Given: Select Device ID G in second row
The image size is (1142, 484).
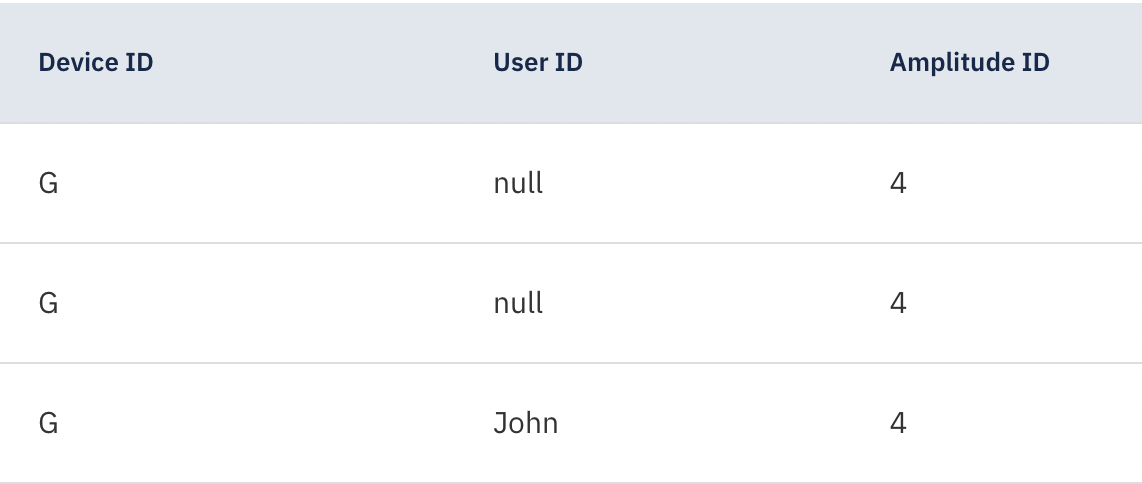Looking at the screenshot, I should [48, 303].
